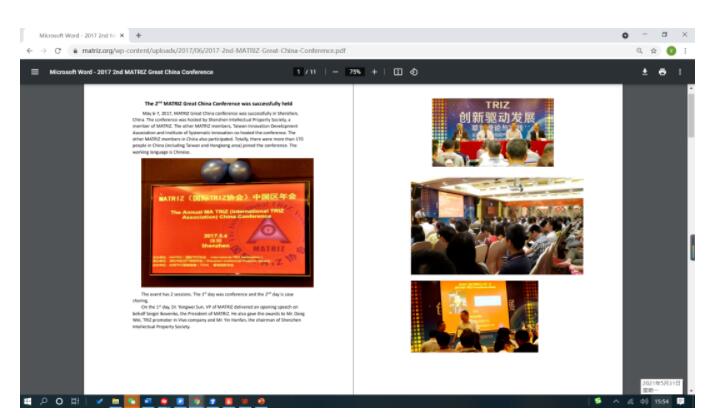Open a new browser tab
The height and width of the screenshot is (418, 723).
tap(138, 35)
